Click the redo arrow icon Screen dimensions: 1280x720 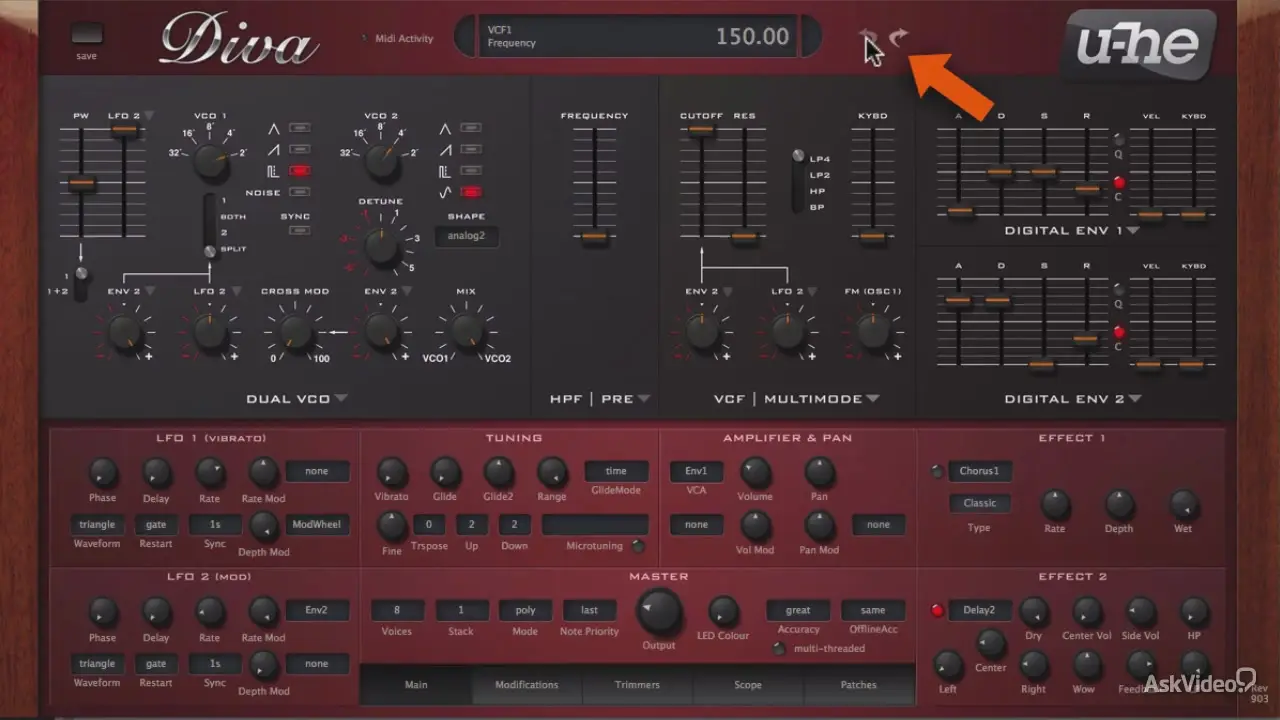coord(899,38)
